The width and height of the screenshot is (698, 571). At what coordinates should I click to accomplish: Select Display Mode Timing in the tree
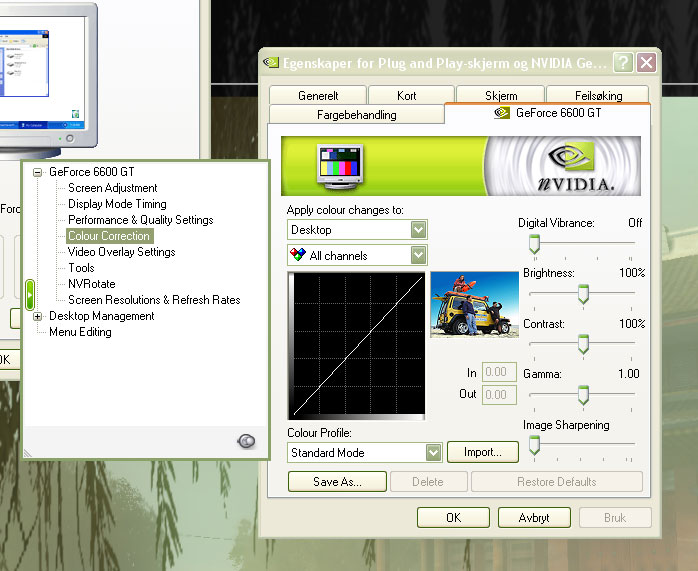pos(117,204)
